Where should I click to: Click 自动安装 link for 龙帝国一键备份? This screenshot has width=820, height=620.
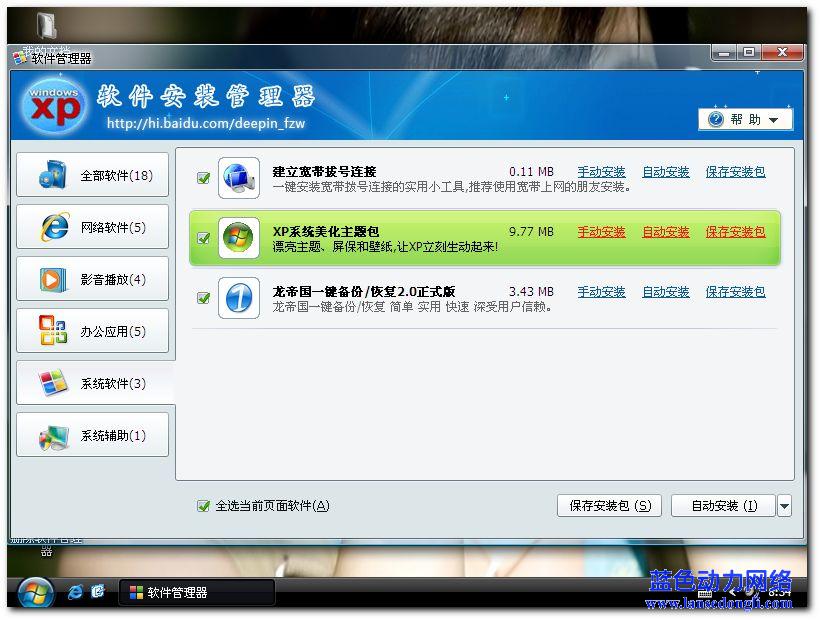click(x=666, y=292)
